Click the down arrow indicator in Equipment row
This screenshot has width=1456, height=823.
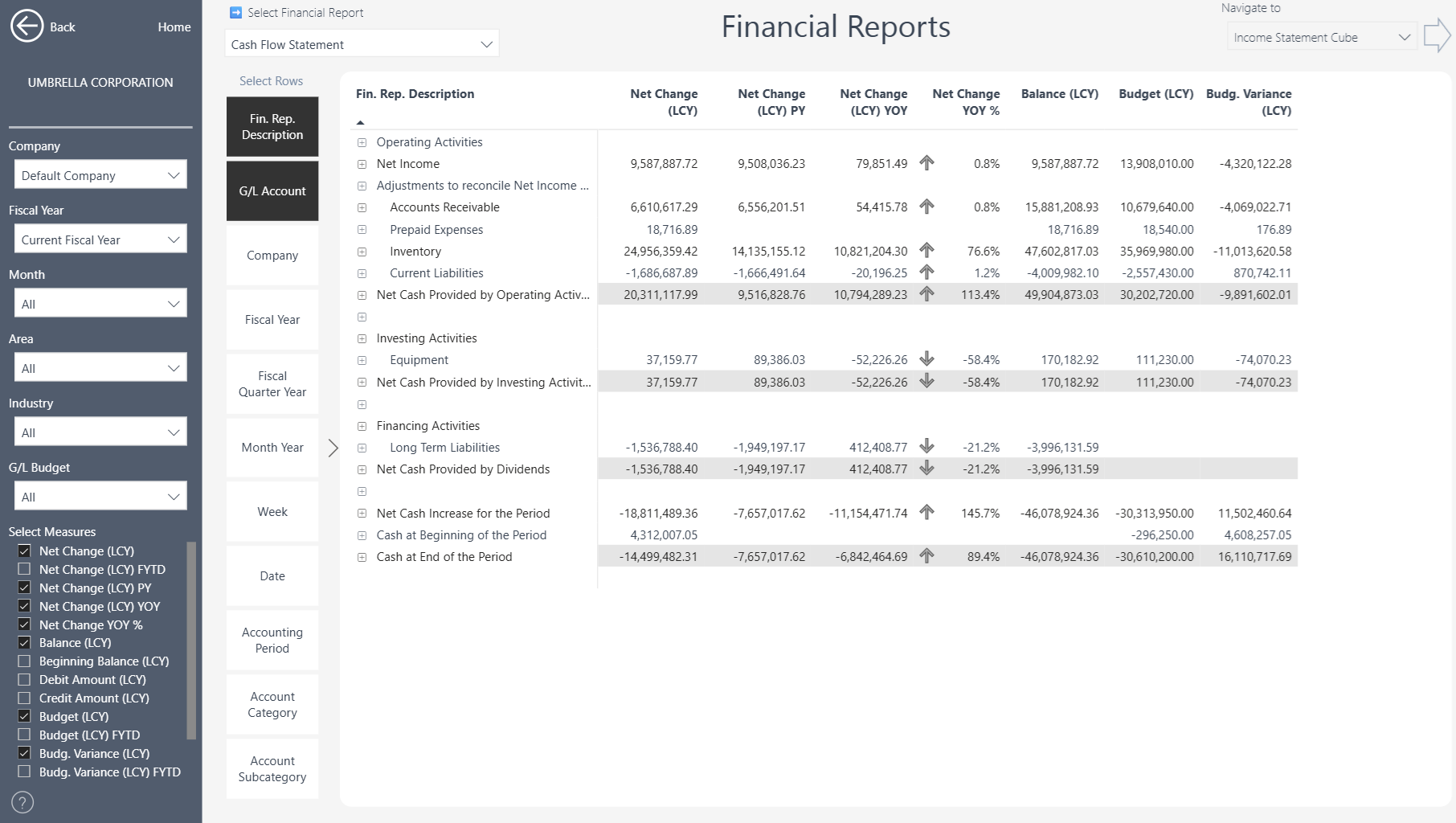click(926, 359)
